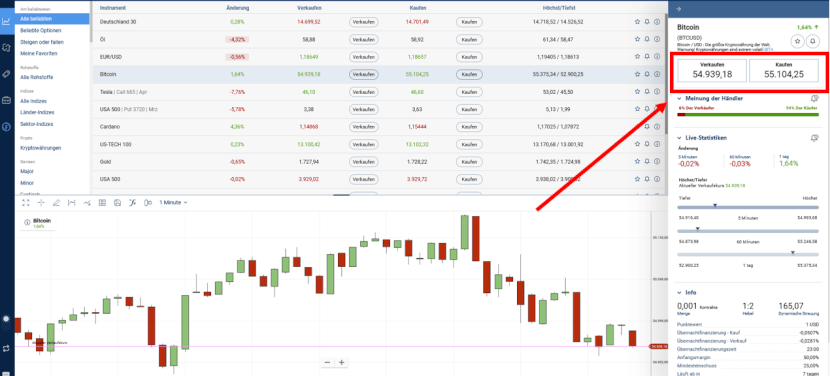Favorite Tesla Call 665 with star
Screen dimensions: 830x376
point(637,92)
